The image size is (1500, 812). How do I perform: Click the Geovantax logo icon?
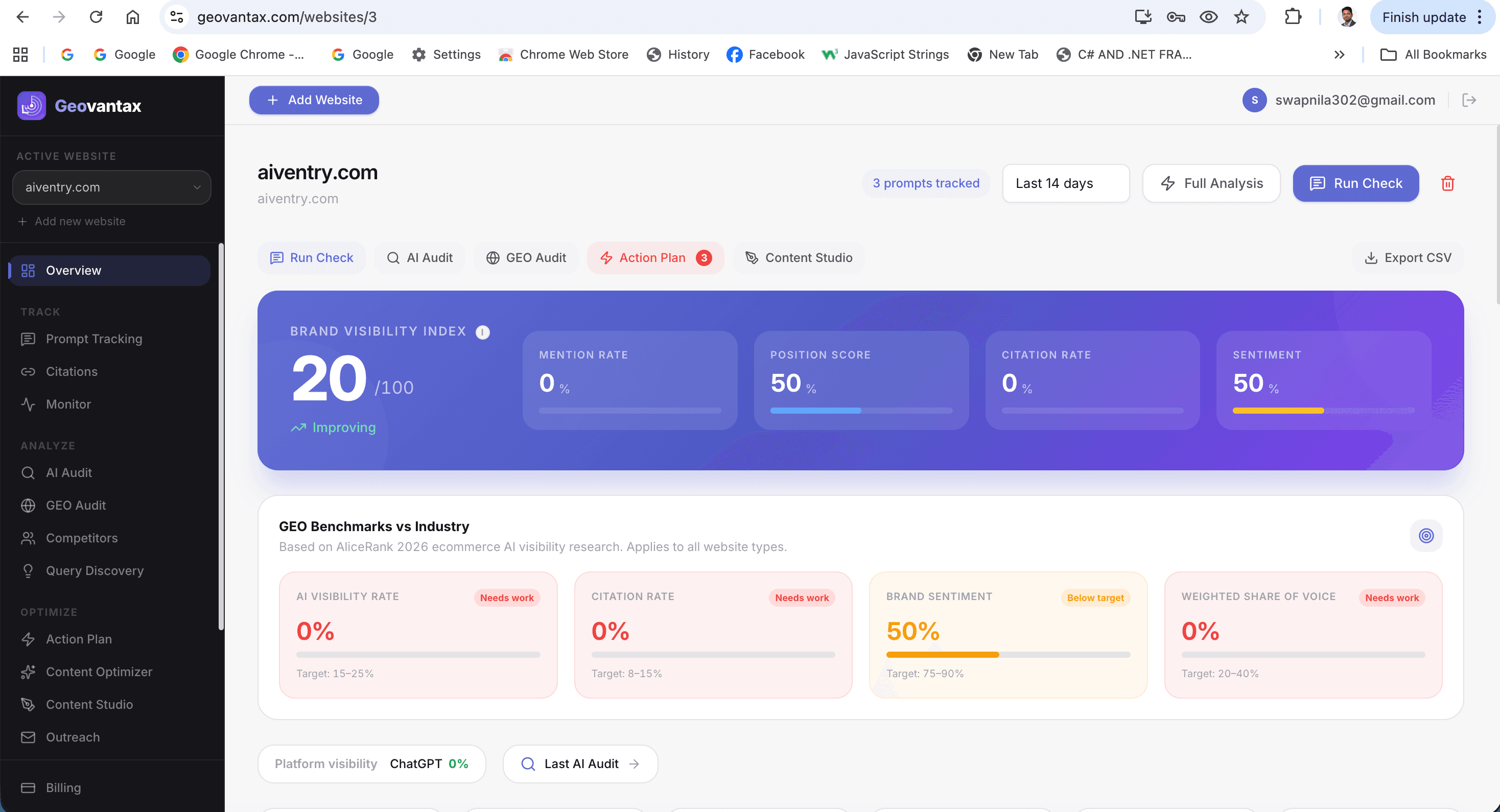click(x=32, y=106)
